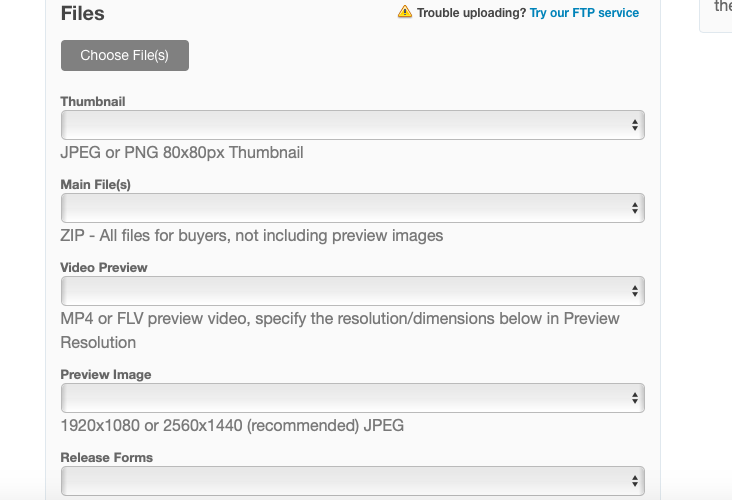This screenshot has height=500, width=732.
Task: Click the Release Forms select's arrow icon
Action: click(x=635, y=481)
